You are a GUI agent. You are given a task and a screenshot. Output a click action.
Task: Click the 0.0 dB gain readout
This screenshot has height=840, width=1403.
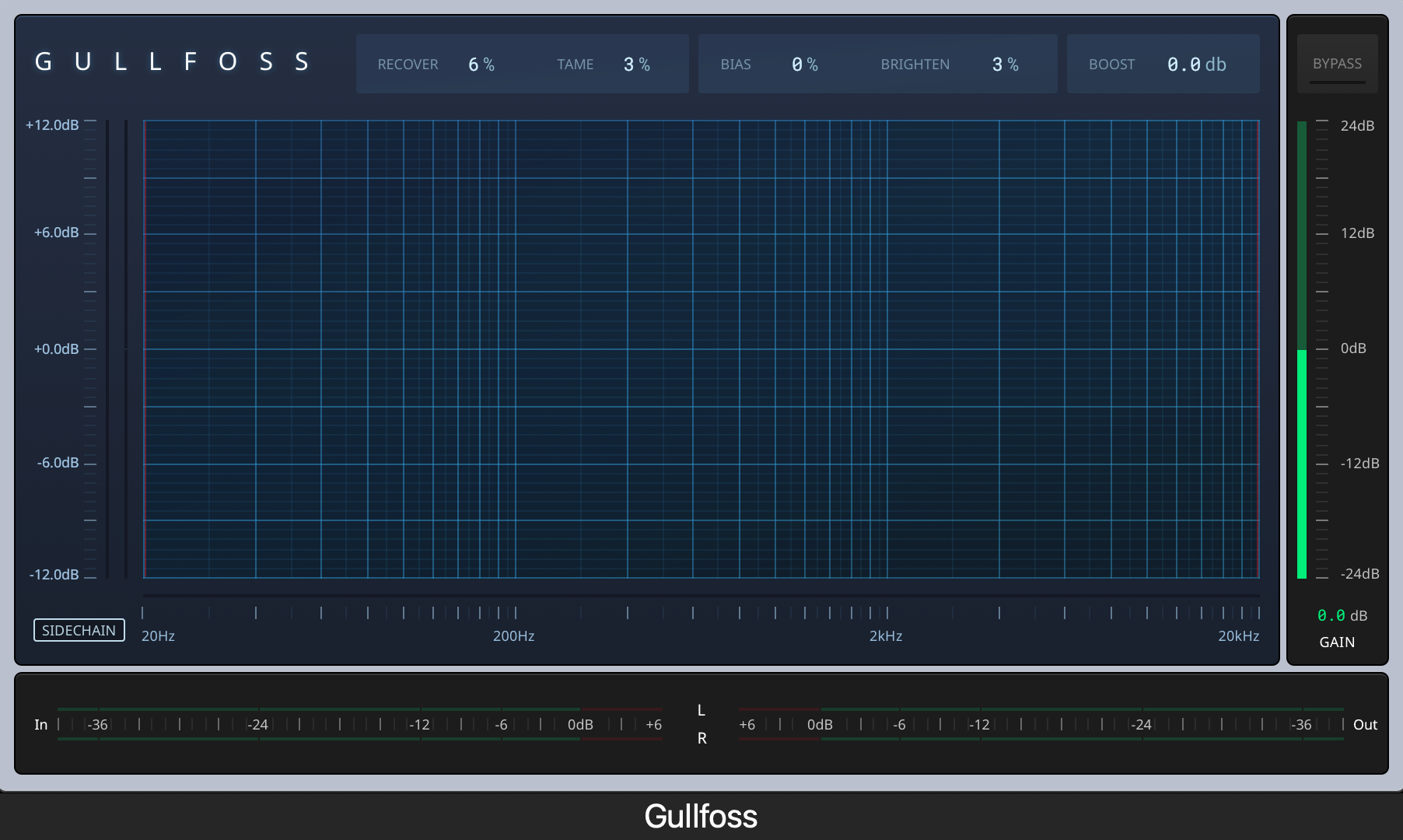tap(1342, 615)
